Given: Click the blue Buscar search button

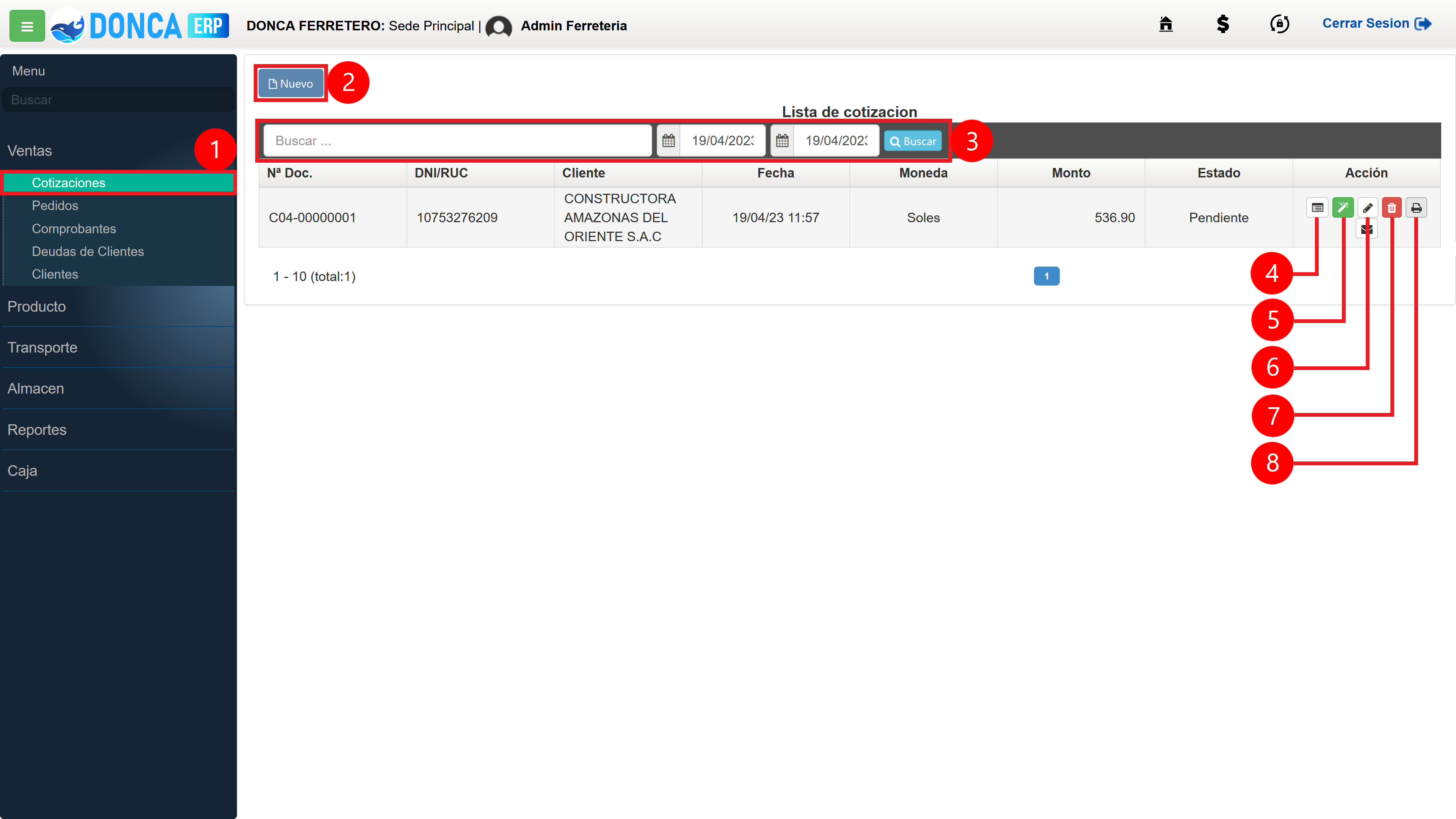Looking at the screenshot, I should pyautogui.click(x=913, y=141).
